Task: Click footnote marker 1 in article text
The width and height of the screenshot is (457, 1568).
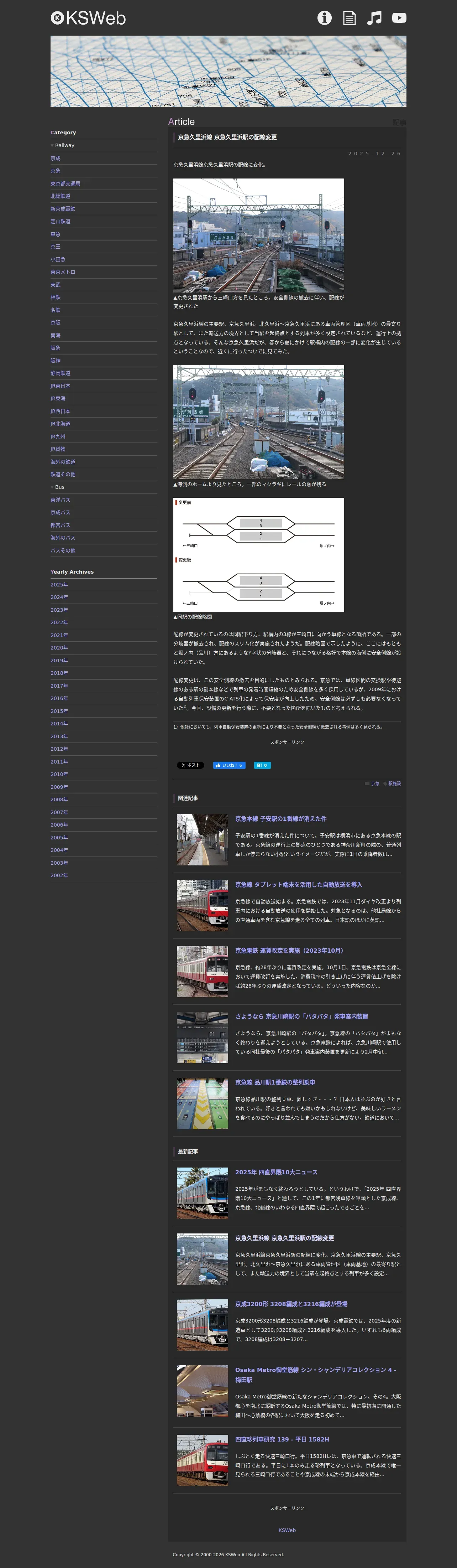Action: point(185,707)
